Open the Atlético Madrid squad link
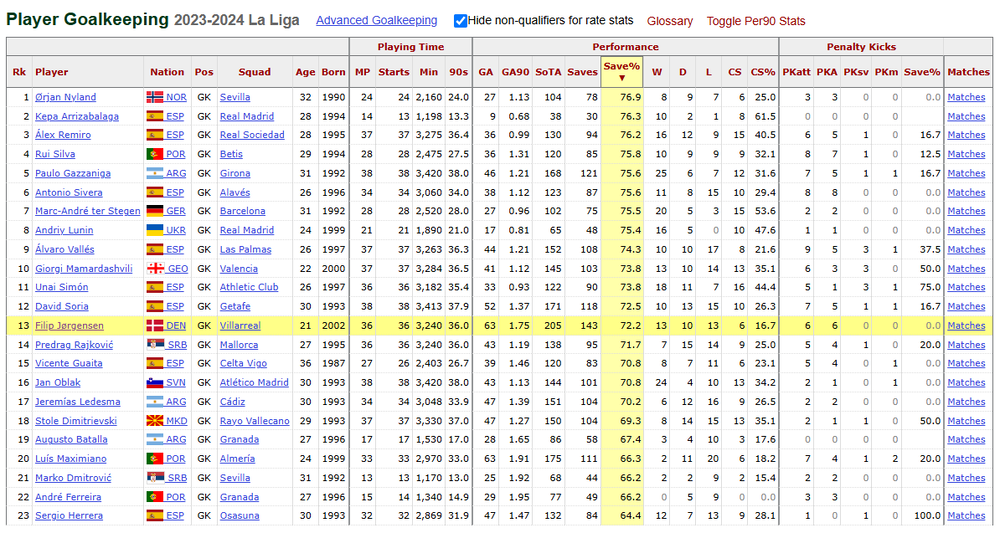The width and height of the screenshot is (1000, 533). (x=254, y=383)
